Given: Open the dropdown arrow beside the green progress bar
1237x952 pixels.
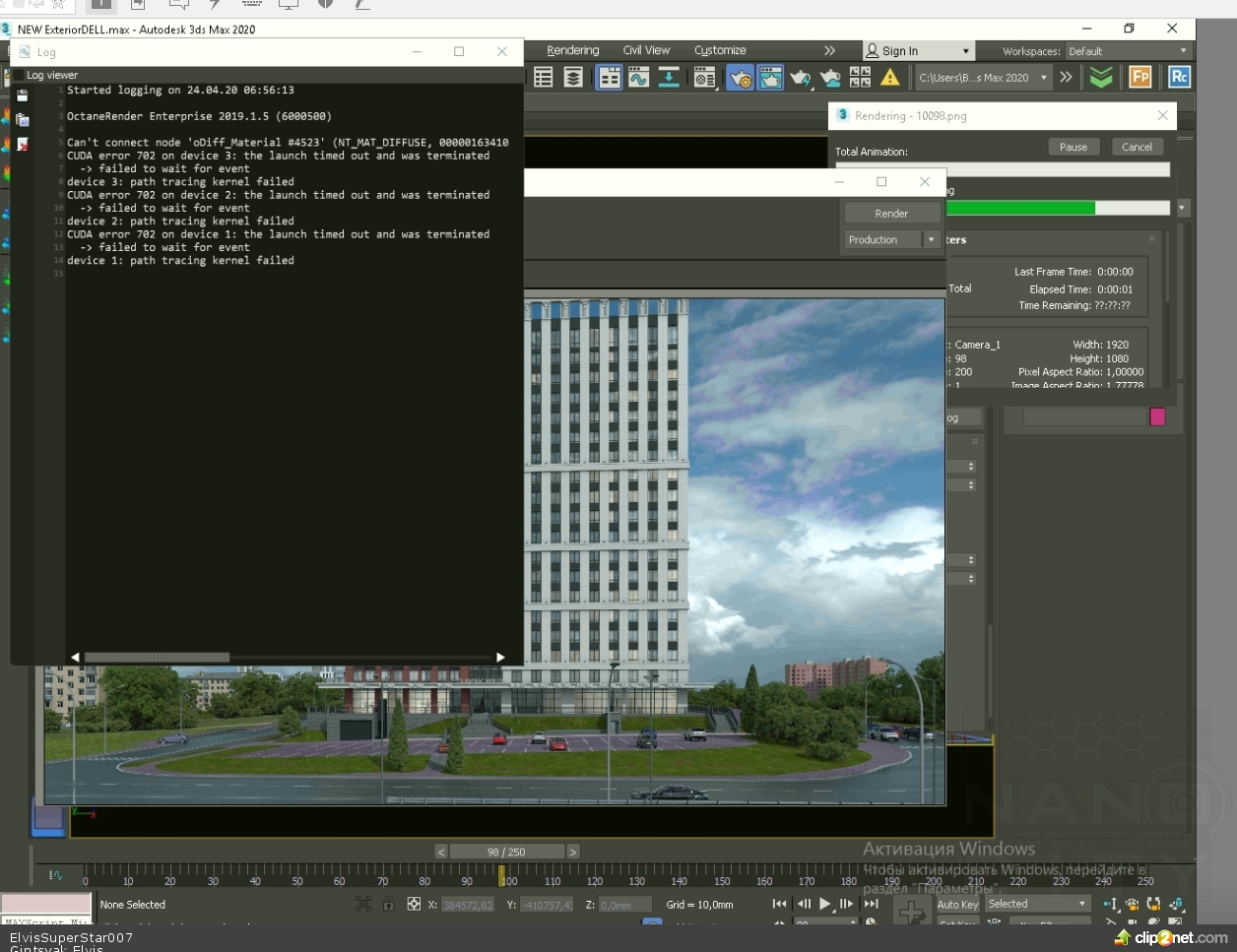Looking at the screenshot, I should click(1183, 208).
